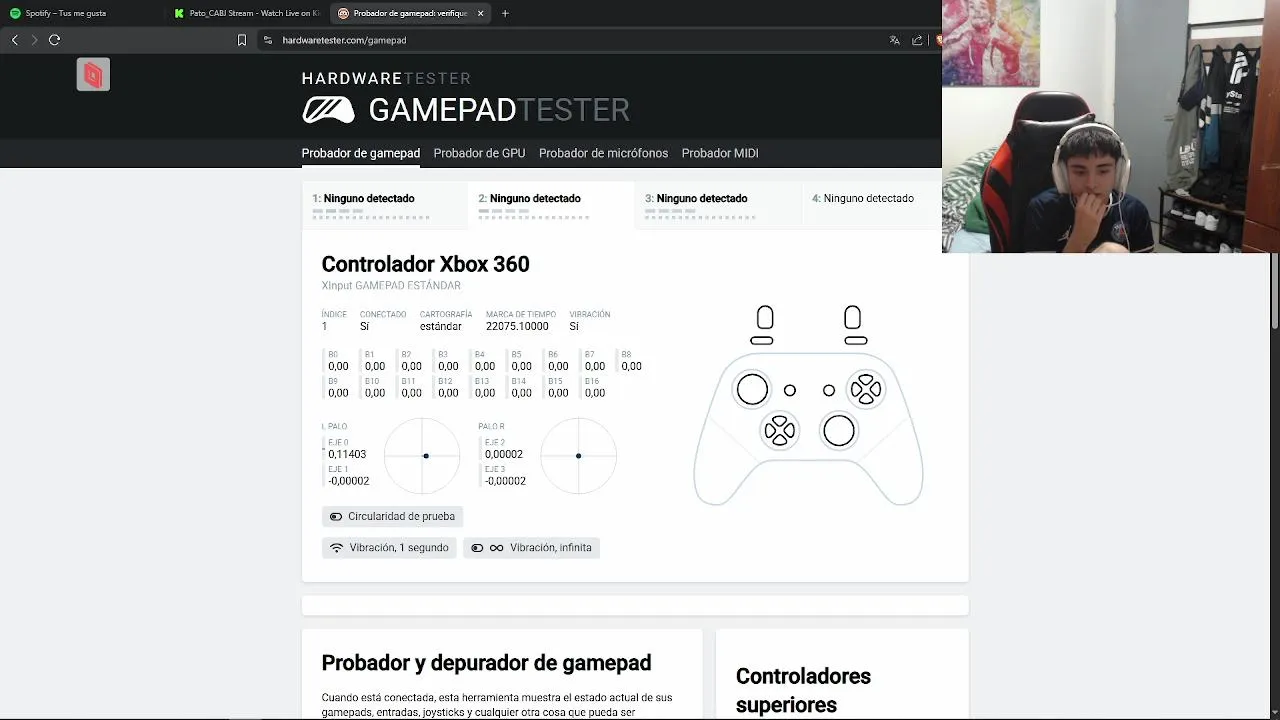Click the Controladores superiores heading
Image resolution: width=1280 pixels, height=720 pixels.
pyautogui.click(x=803, y=690)
